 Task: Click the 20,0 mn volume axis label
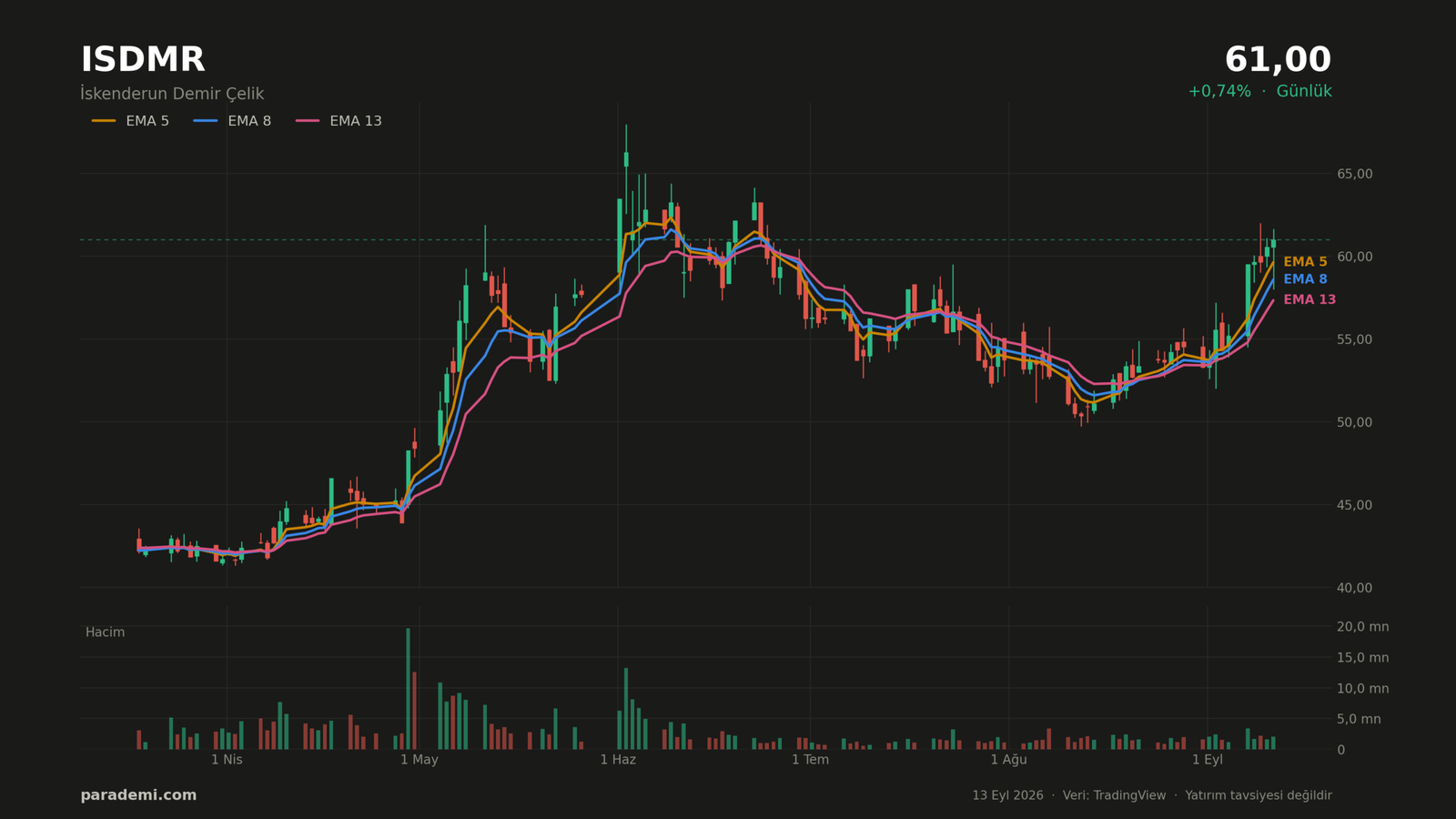tap(1362, 627)
